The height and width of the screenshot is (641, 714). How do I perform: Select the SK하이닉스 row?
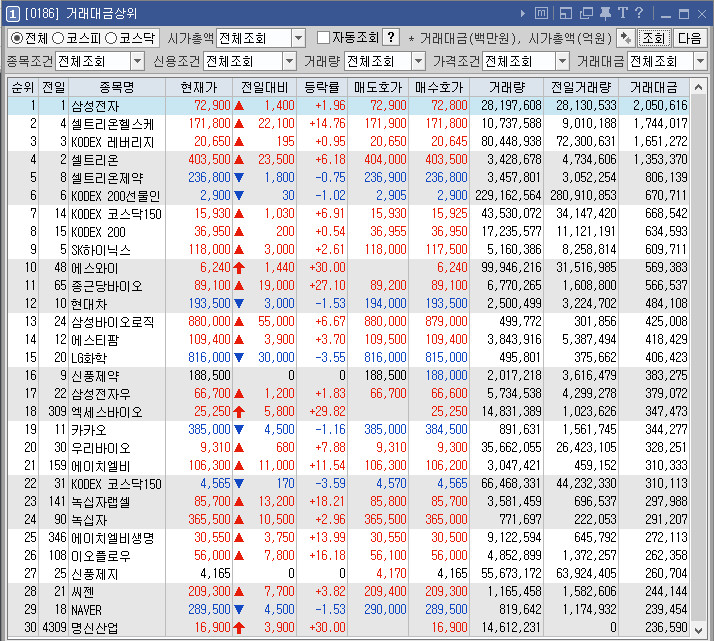348,249
